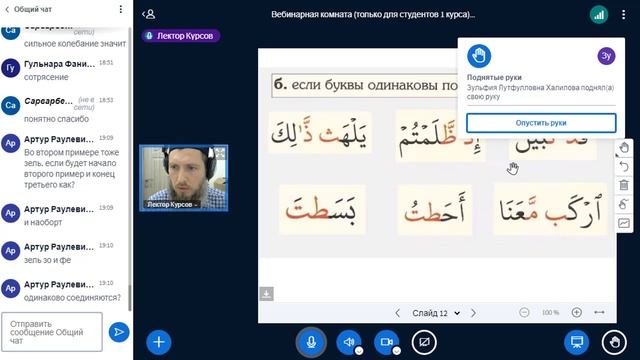Click the Опустить руки button
Image resolution: width=640 pixels, height=360 pixels.
tap(541, 123)
